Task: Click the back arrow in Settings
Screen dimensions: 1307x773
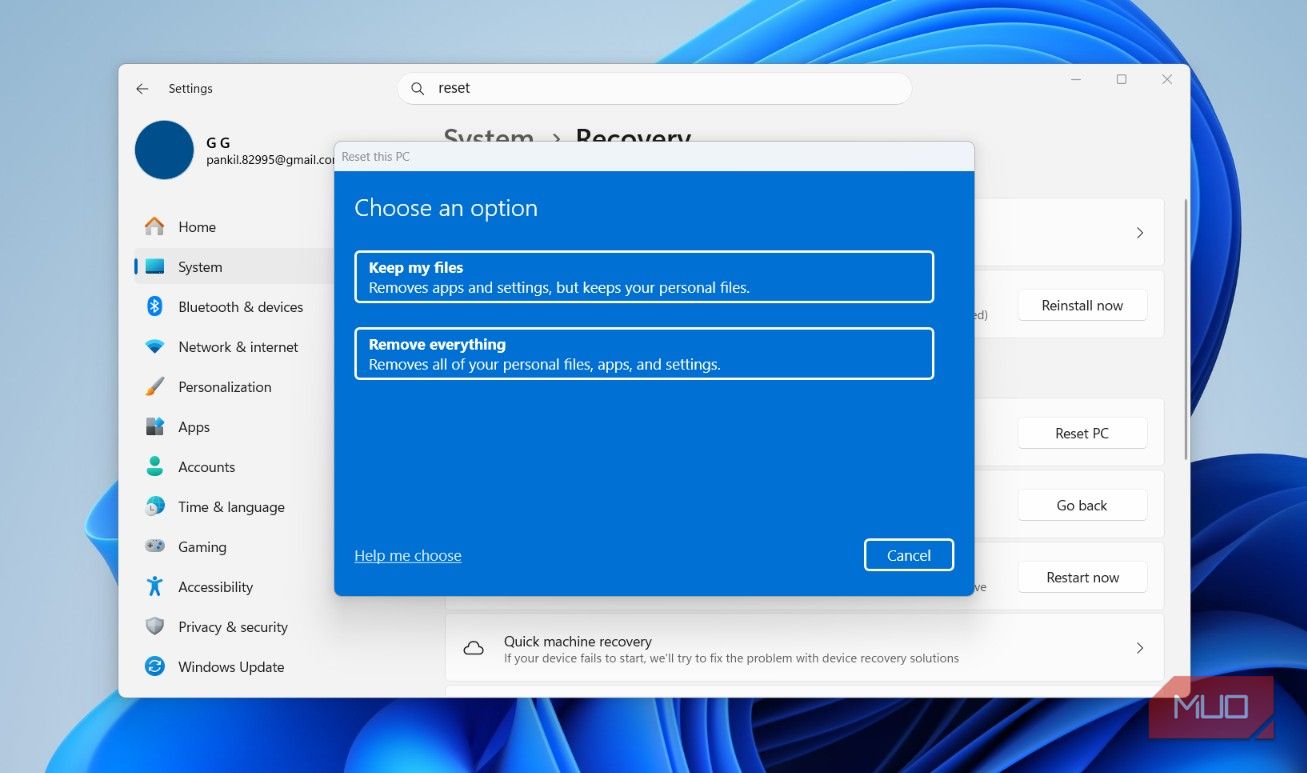Action: pyautogui.click(x=142, y=89)
